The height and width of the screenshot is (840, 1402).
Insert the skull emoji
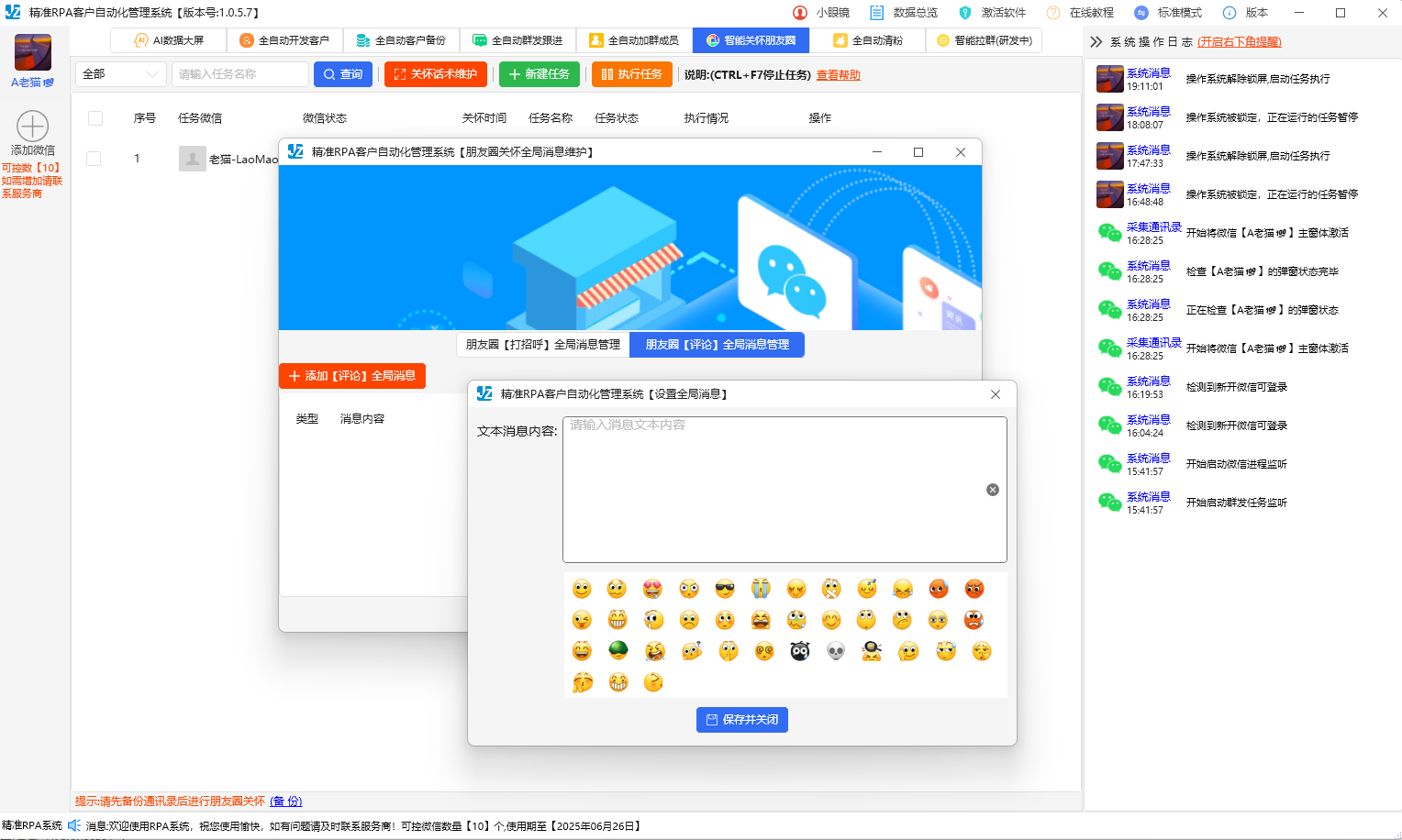click(836, 651)
